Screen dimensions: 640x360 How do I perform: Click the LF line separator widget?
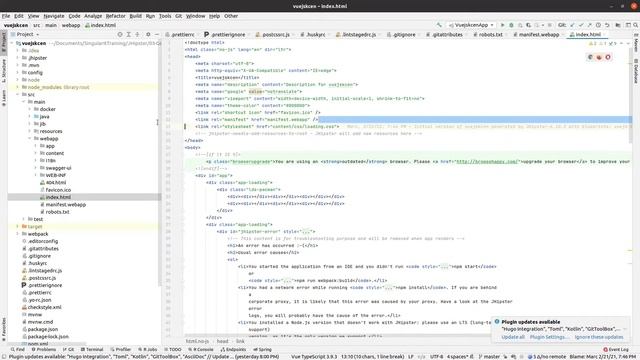tap(411, 357)
